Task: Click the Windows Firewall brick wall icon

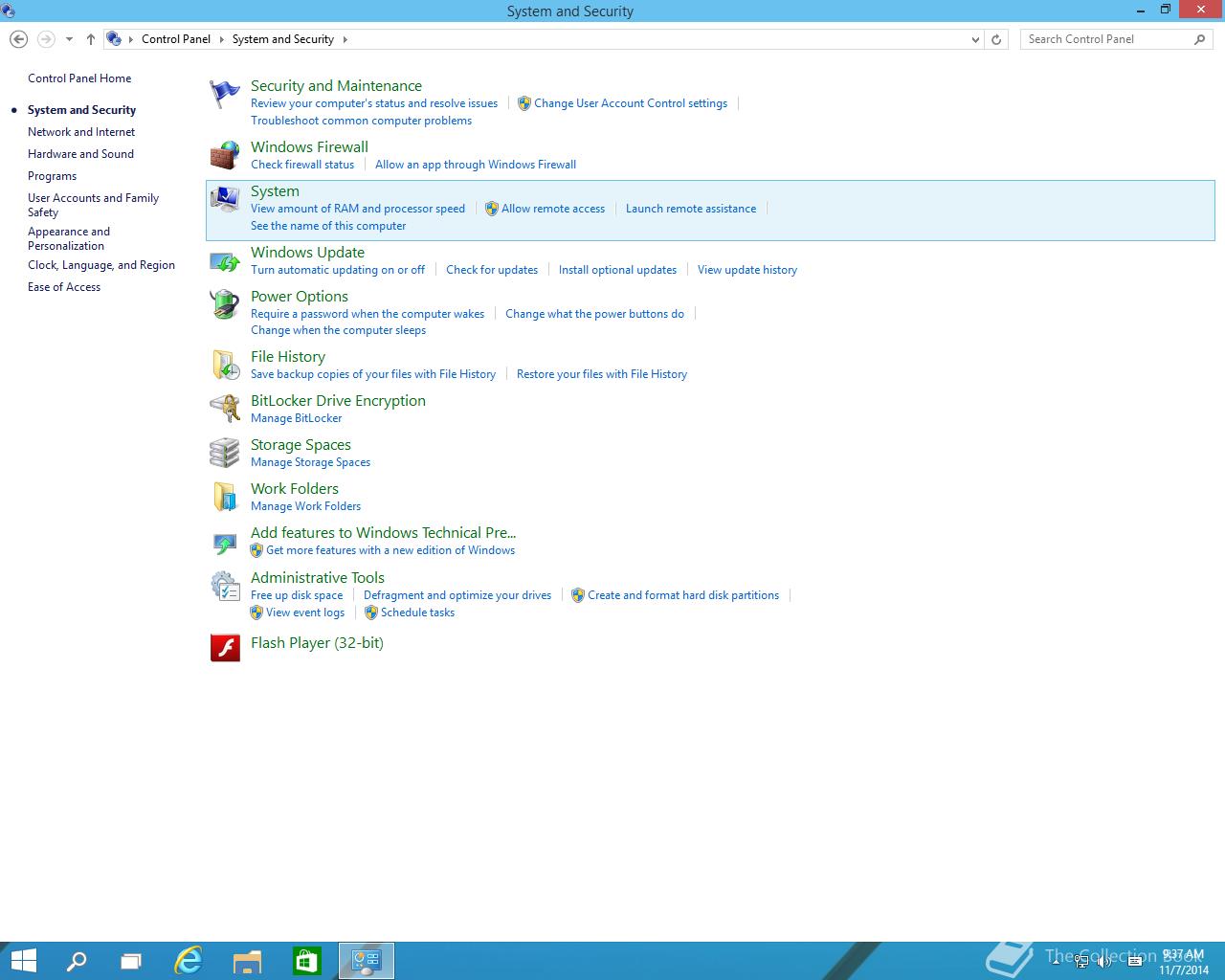Action: pyautogui.click(x=225, y=155)
